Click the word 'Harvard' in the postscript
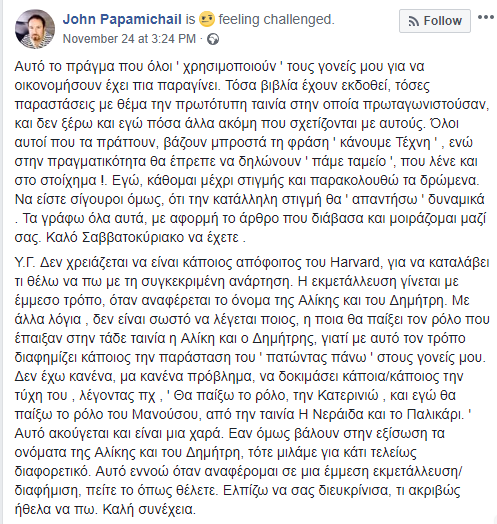The image size is (497, 524). [x=355, y=262]
